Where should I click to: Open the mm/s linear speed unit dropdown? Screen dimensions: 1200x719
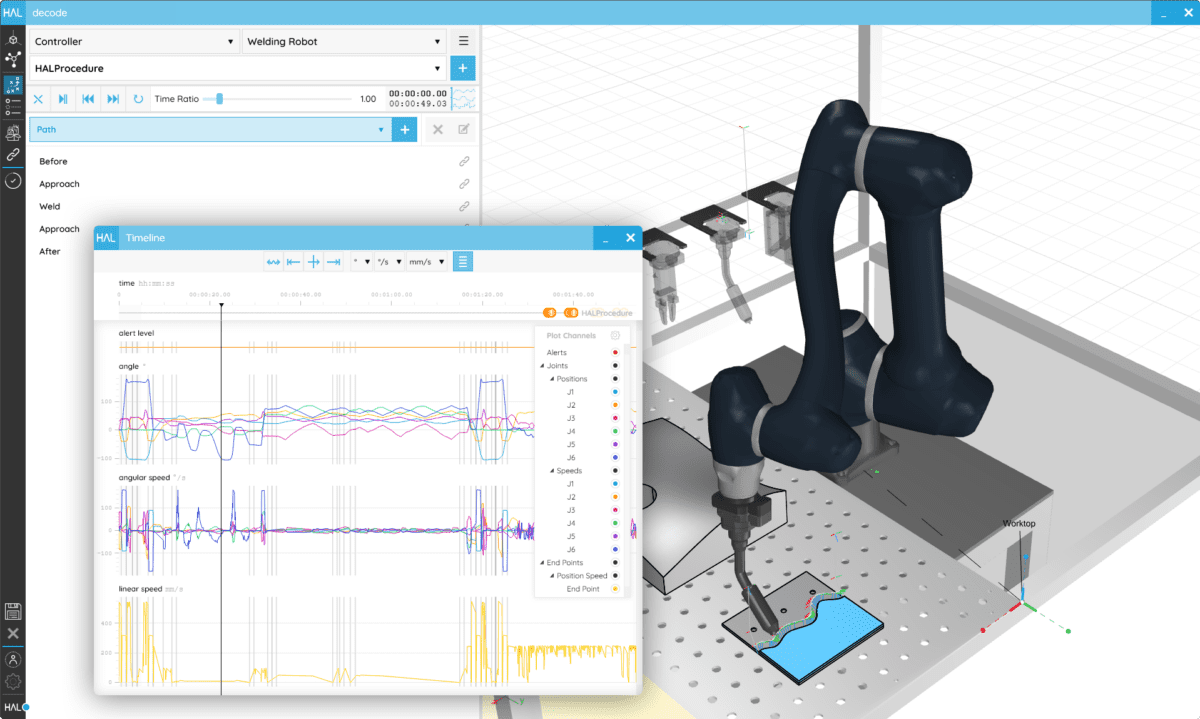click(426, 262)
